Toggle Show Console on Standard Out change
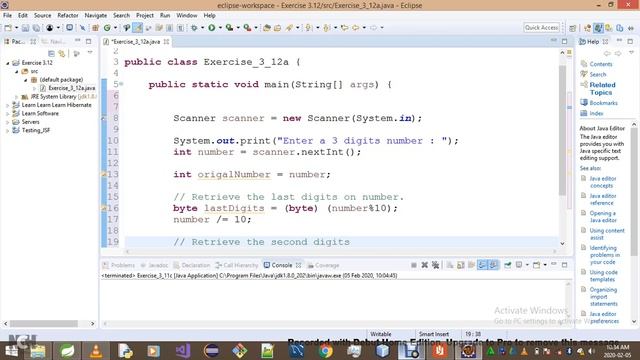The height and width of the screenshot is (360, 640). click(482, 265)
